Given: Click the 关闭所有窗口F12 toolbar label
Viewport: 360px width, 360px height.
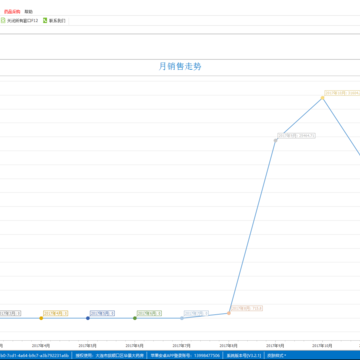Looking at the screenshot, I should pyautogui.click(x=23, y=21).
